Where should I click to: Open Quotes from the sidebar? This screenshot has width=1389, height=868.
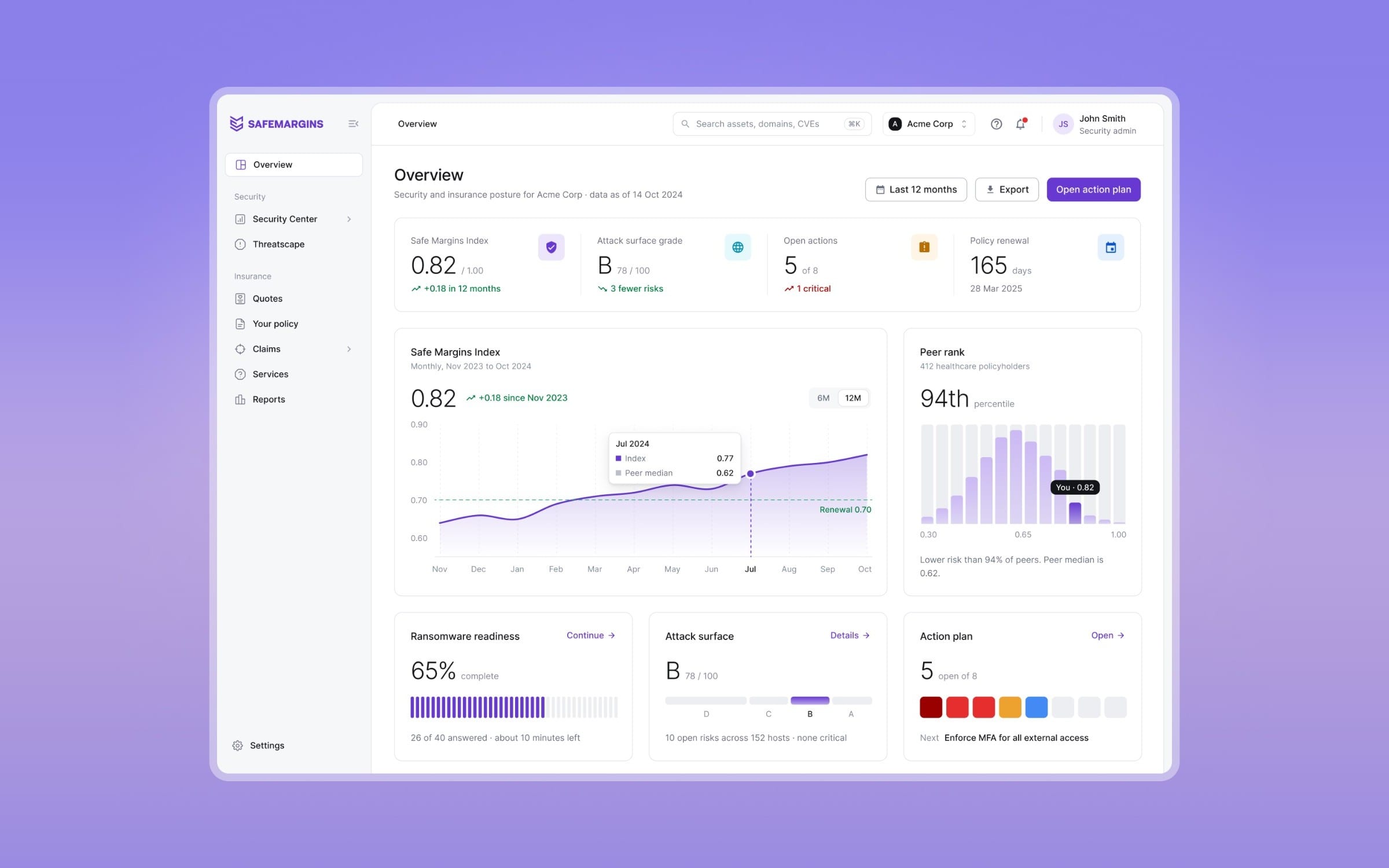point(294,299)
